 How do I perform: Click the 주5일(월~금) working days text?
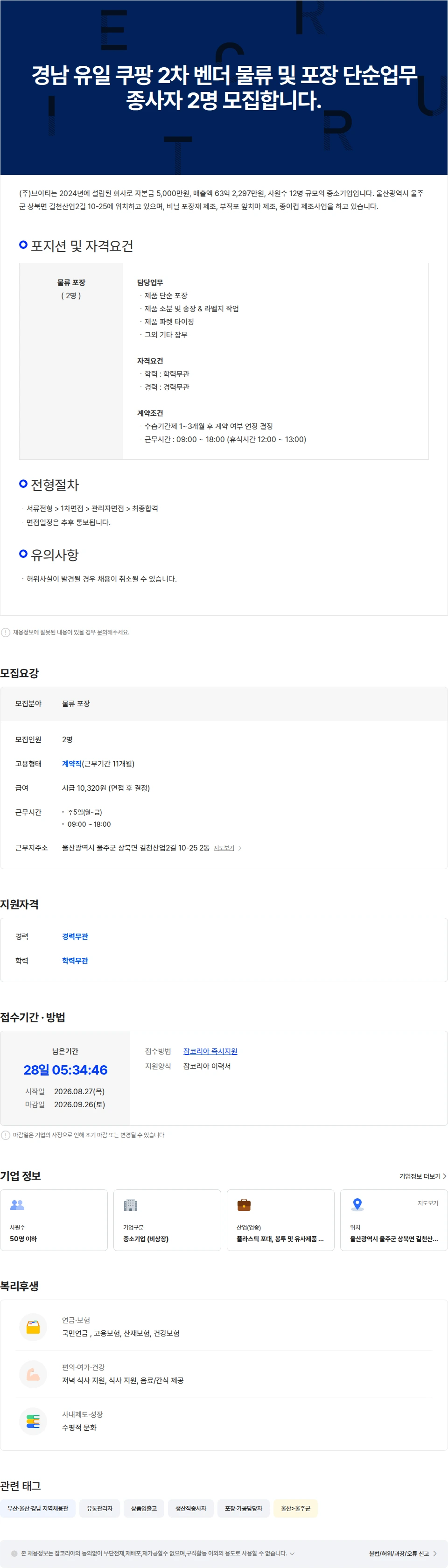point(84,812)
